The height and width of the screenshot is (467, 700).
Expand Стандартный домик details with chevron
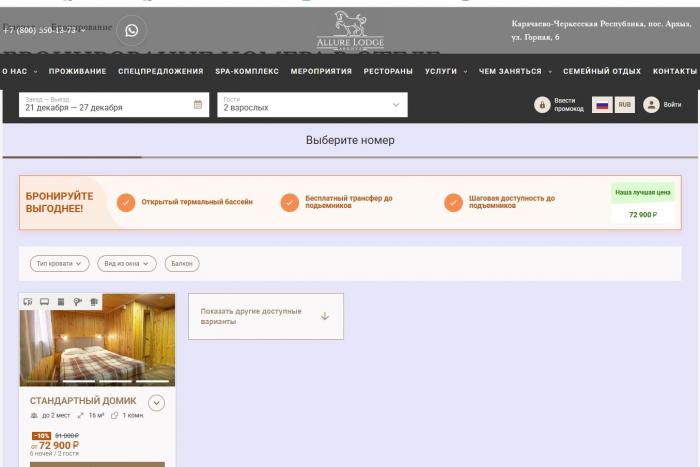click(x=156, y=403)
